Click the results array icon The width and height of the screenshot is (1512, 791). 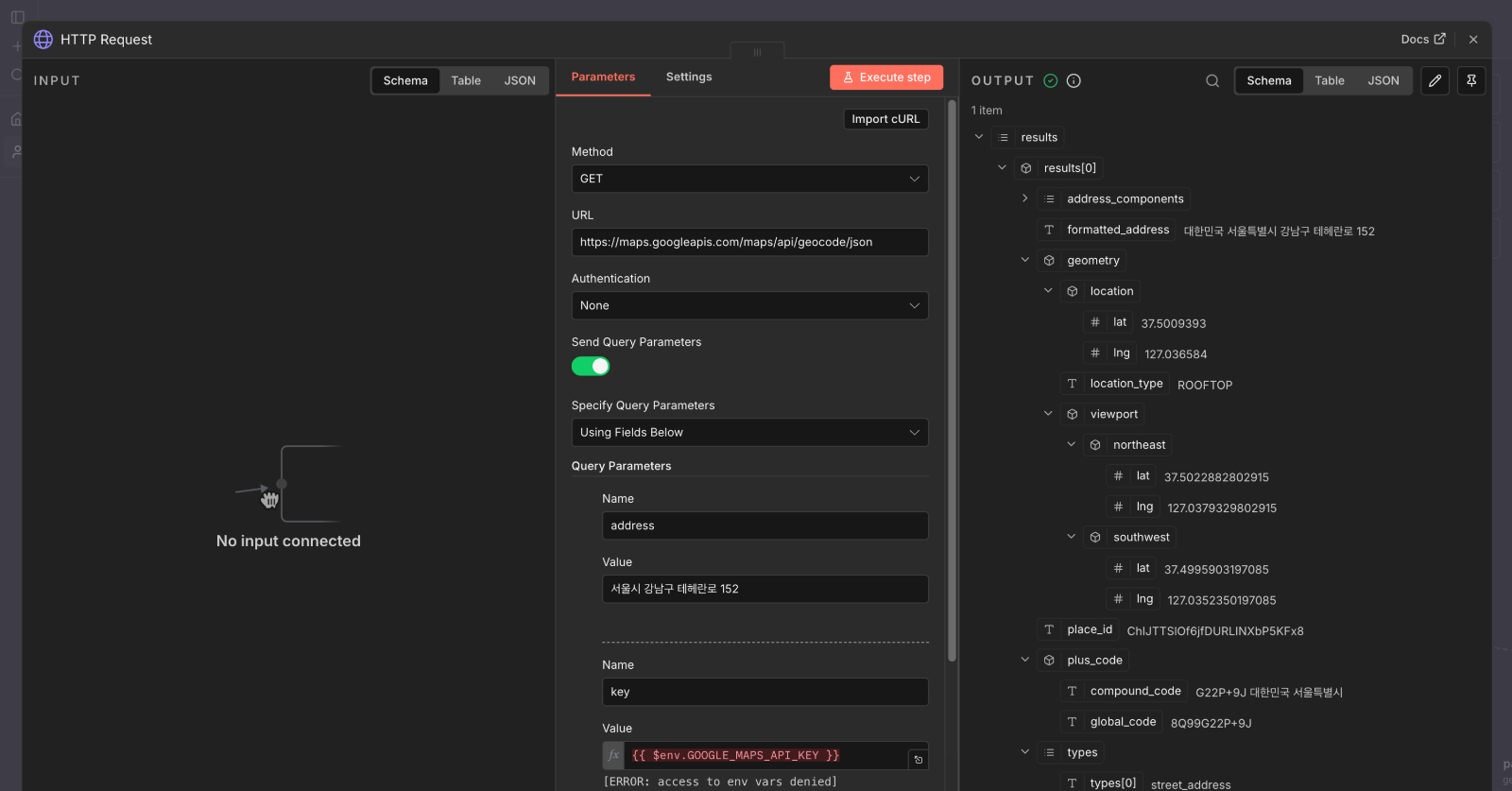click(x=1004, y=137)
